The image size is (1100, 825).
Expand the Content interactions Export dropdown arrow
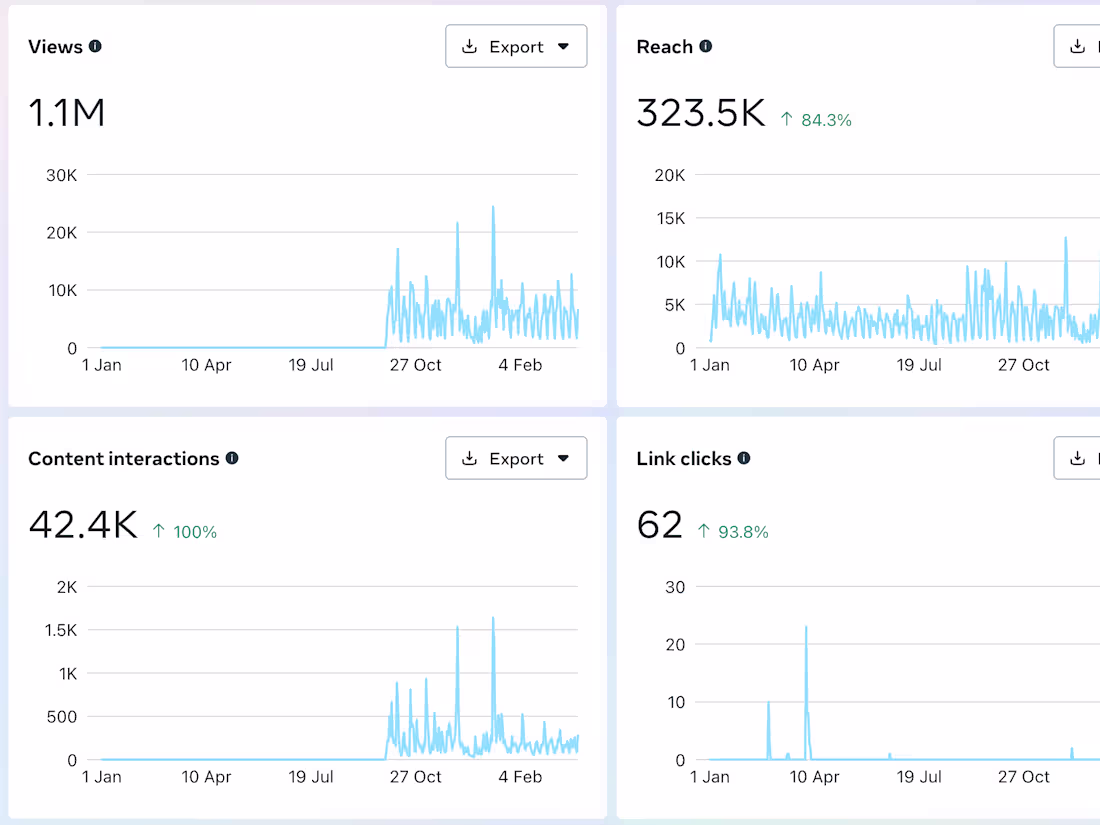(563, 458)
